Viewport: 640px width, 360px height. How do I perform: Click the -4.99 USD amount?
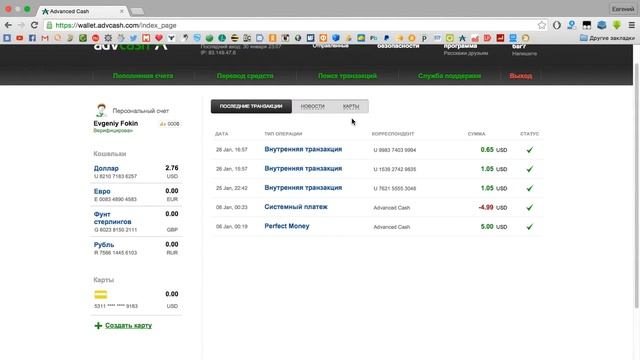(x=493, y=207)
